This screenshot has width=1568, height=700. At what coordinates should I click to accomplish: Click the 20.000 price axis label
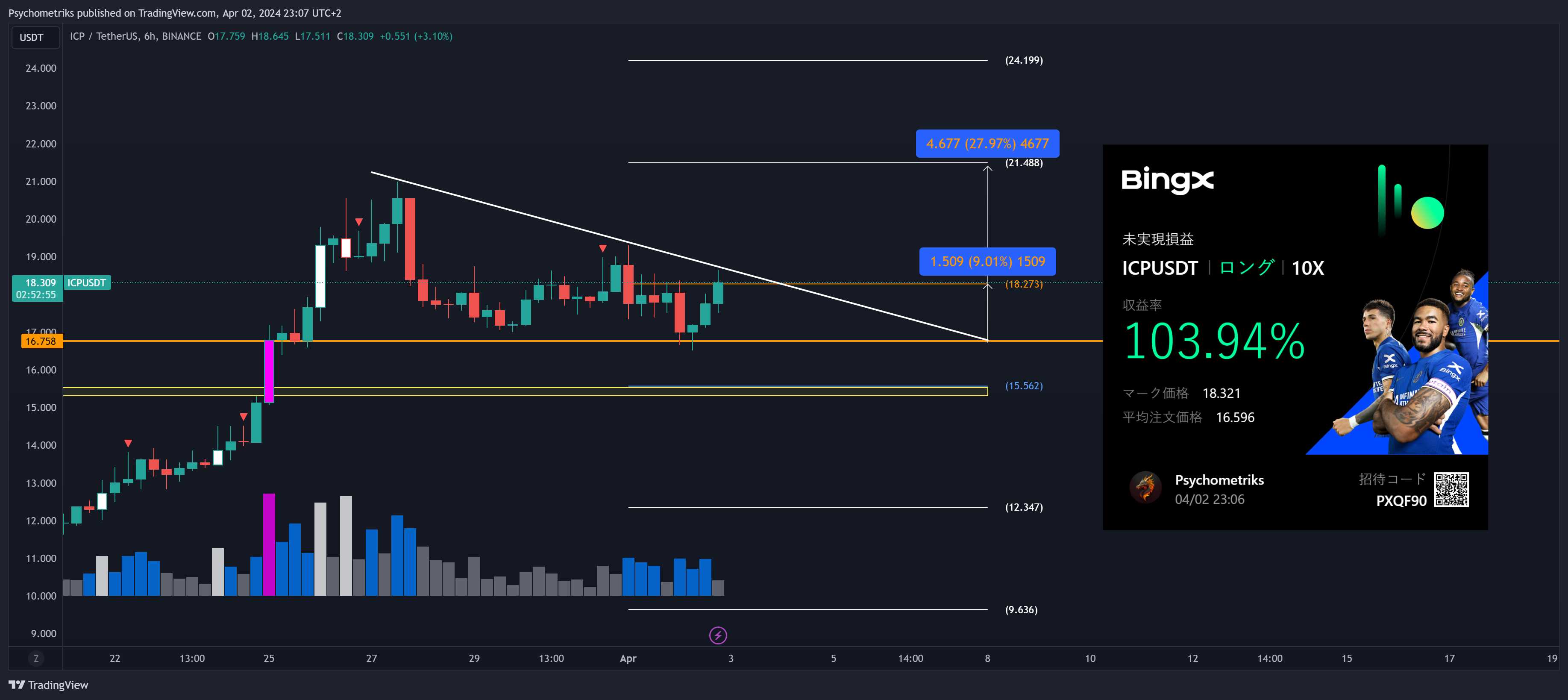(x=41, y=218)
